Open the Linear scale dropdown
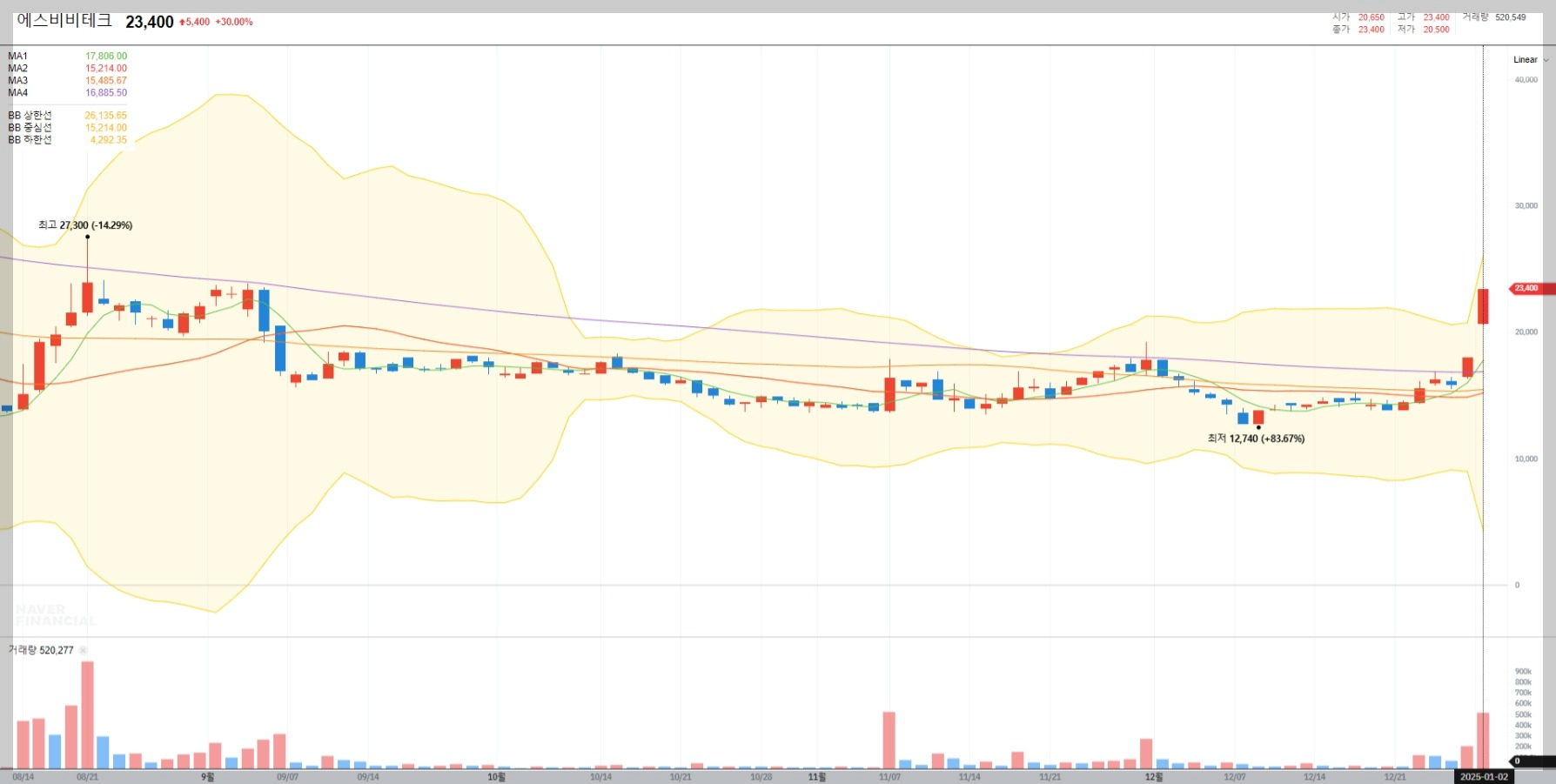 [x=1531, y=60]
